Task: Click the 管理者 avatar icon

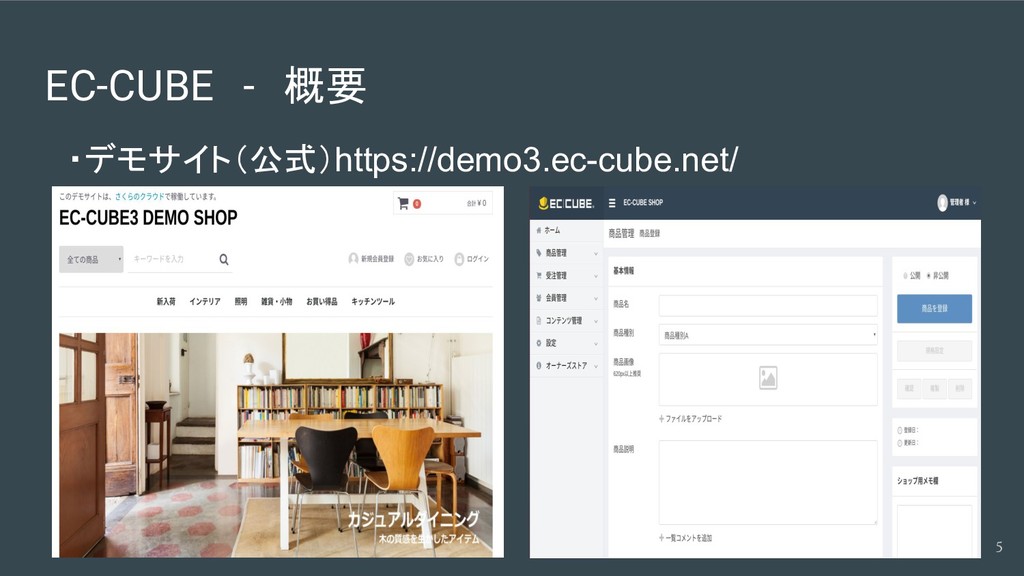Action: tap(942, 203)
